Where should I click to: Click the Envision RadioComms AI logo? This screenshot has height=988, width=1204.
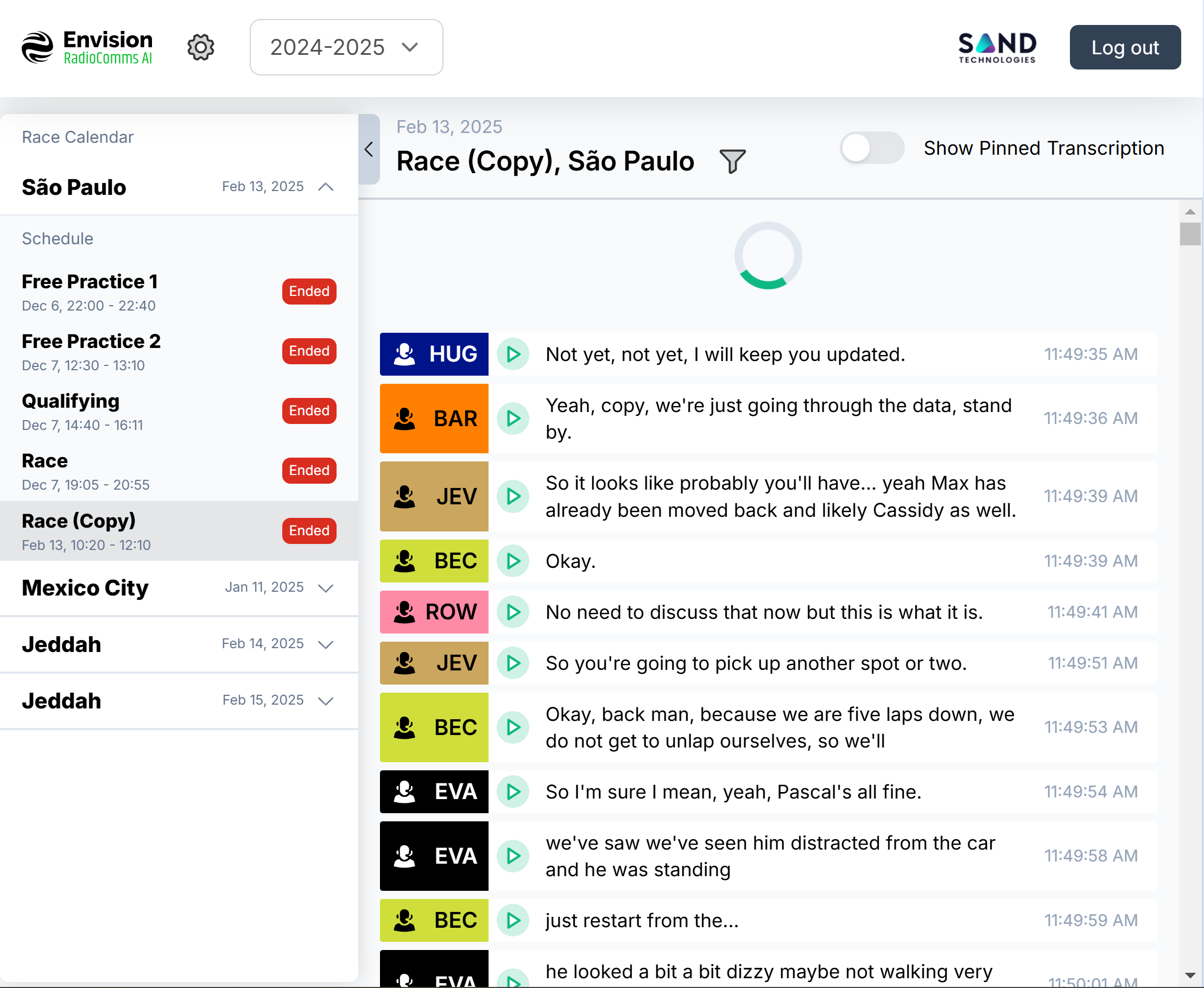pos(87,47)
